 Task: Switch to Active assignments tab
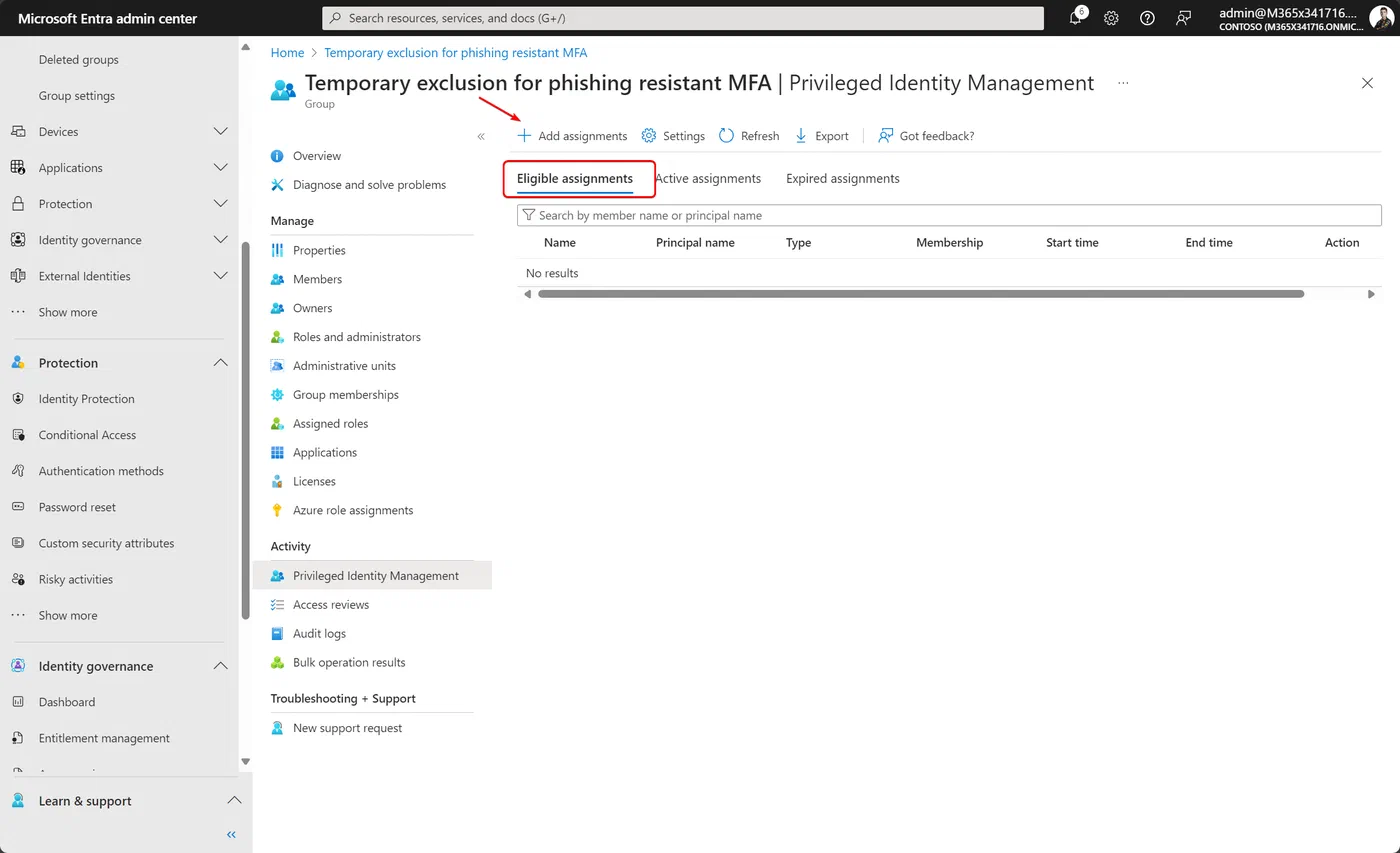pos(708,178)
